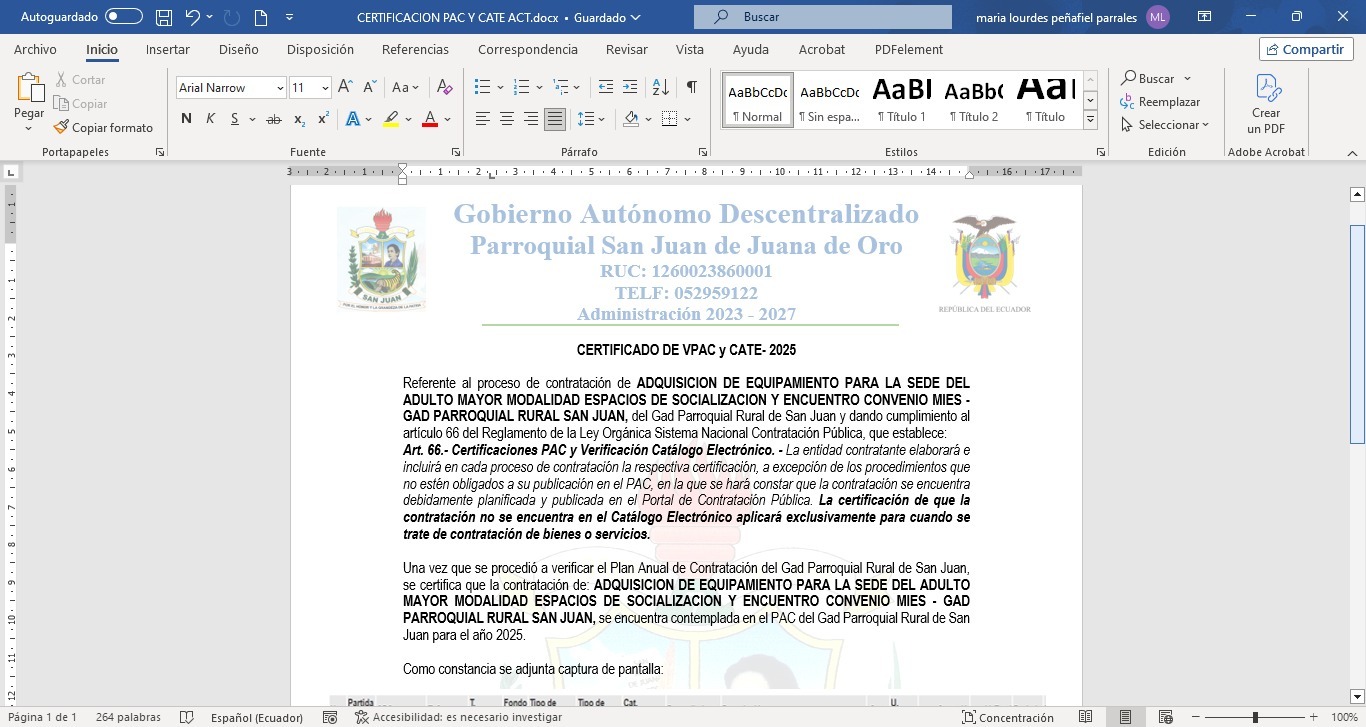
Task: Toggle paragraph marks display (¶)
Action: click(691, 88)
